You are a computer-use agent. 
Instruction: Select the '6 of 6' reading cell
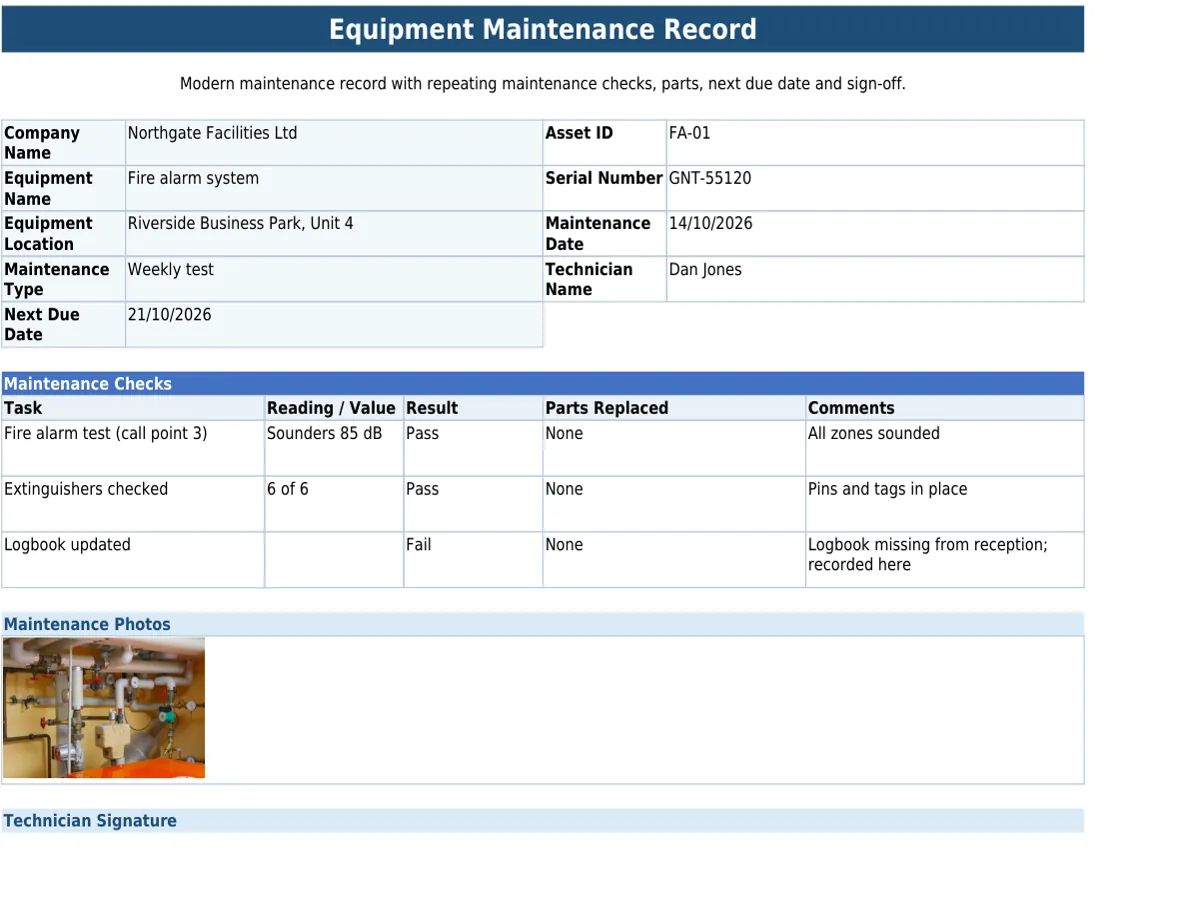(334, 504)
